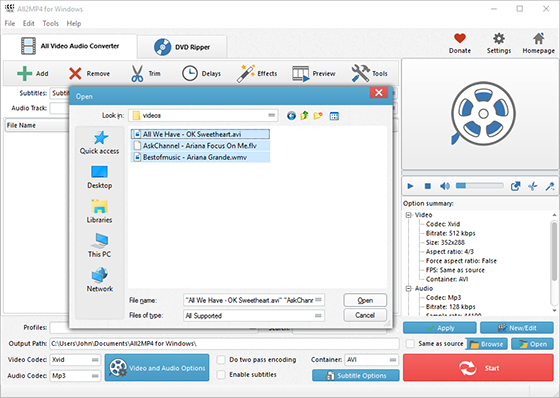Screen dimensions: 560x398
Task: Click the File Name column header
Action: (x=37, y=125)
